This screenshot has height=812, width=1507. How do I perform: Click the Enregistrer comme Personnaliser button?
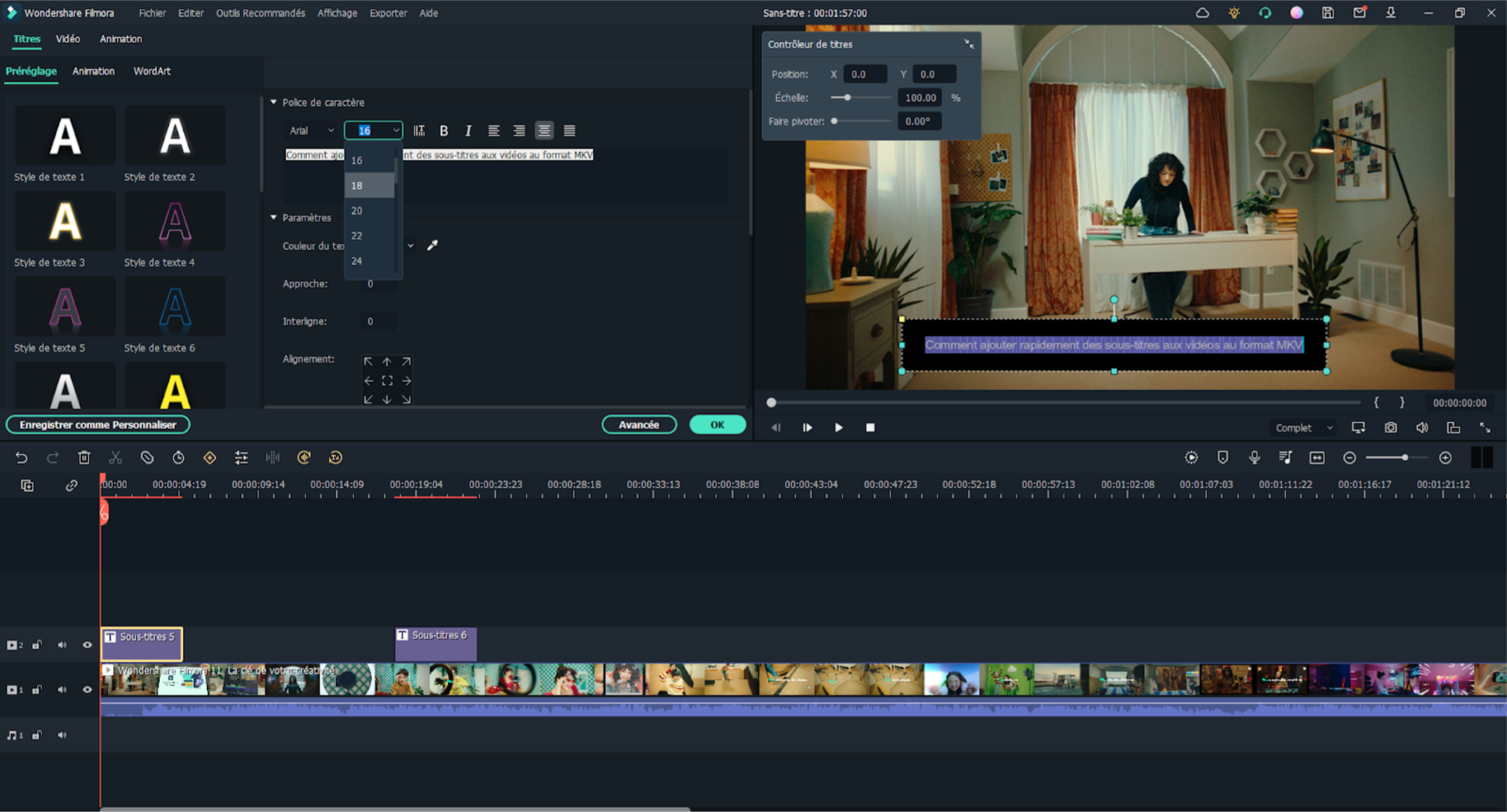point(97,424)
